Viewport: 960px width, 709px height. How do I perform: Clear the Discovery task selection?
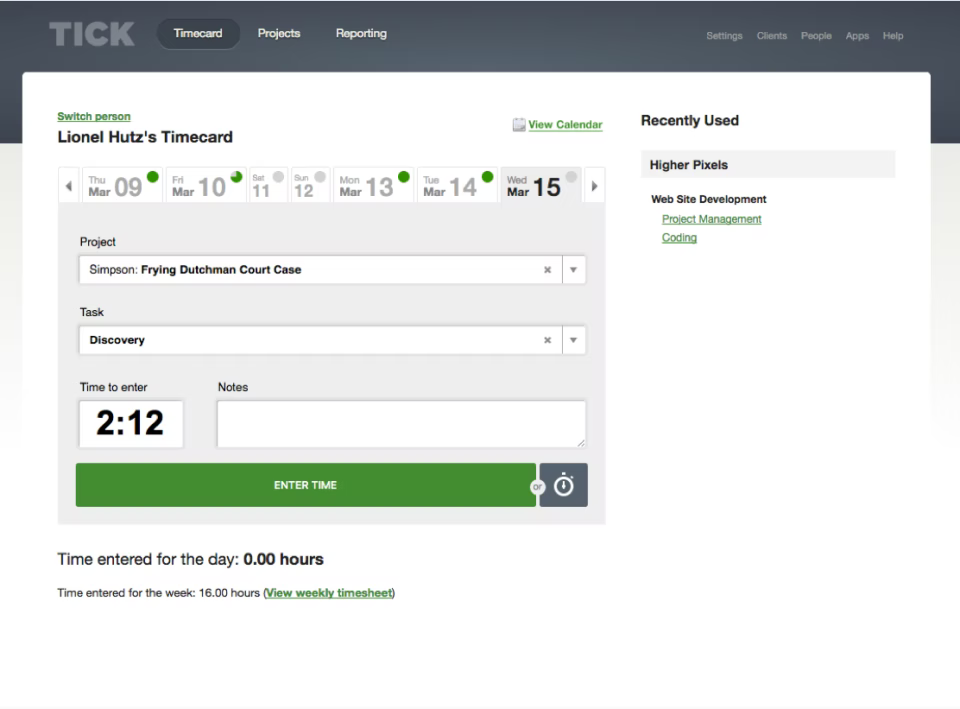point(547,340)
